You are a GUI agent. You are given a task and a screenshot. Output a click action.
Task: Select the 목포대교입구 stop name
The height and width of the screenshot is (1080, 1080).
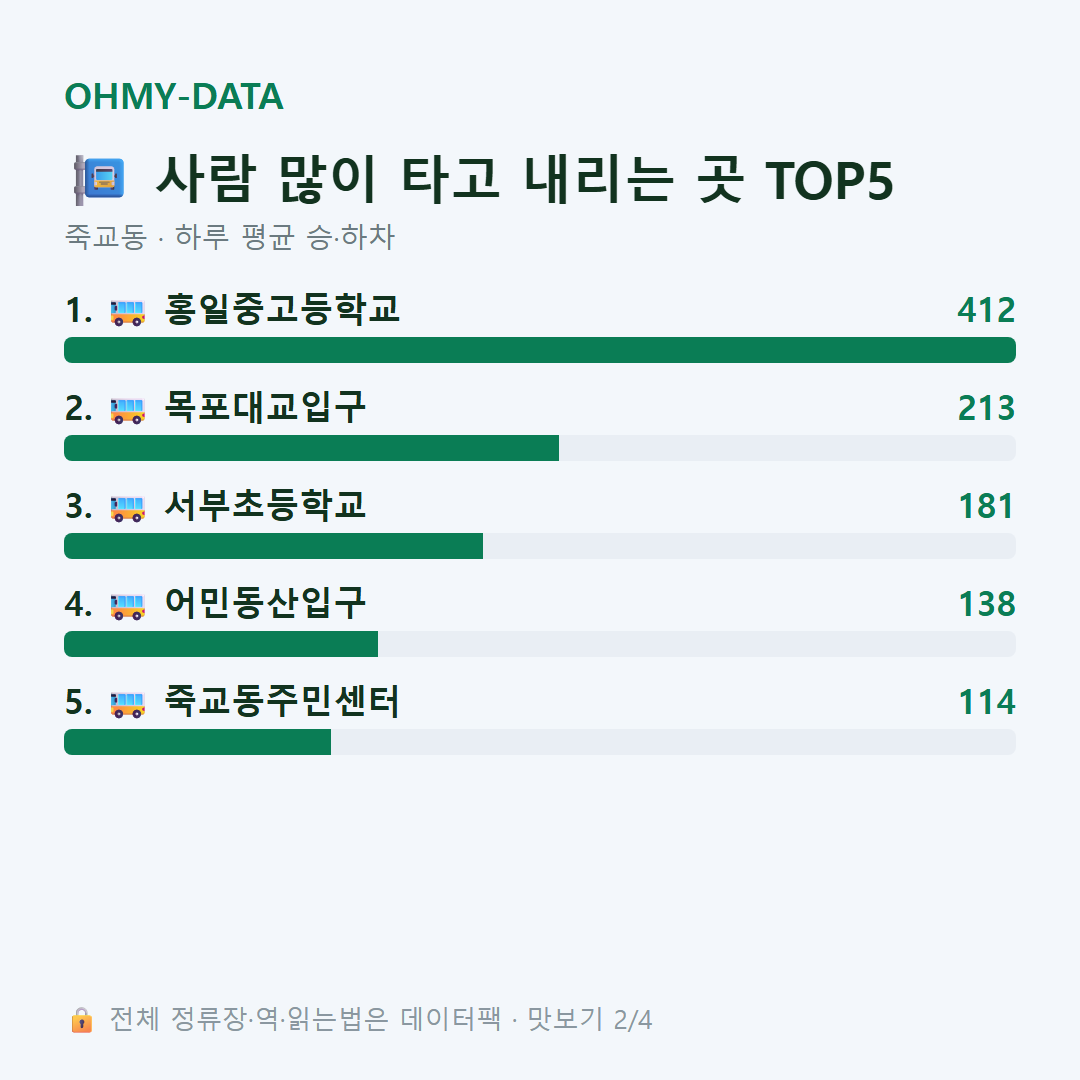(x=265, y=407)
